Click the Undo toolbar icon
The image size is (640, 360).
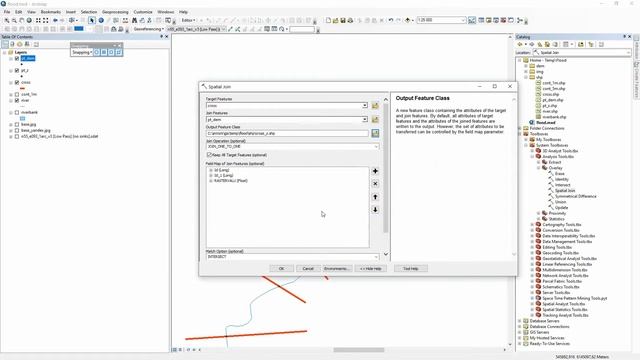click(391, 20)
